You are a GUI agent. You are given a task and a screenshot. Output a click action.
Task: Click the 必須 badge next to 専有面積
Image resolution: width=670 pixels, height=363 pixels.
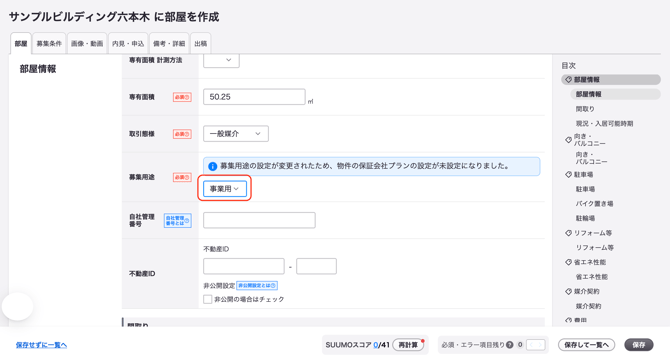(x=182, y=97)
